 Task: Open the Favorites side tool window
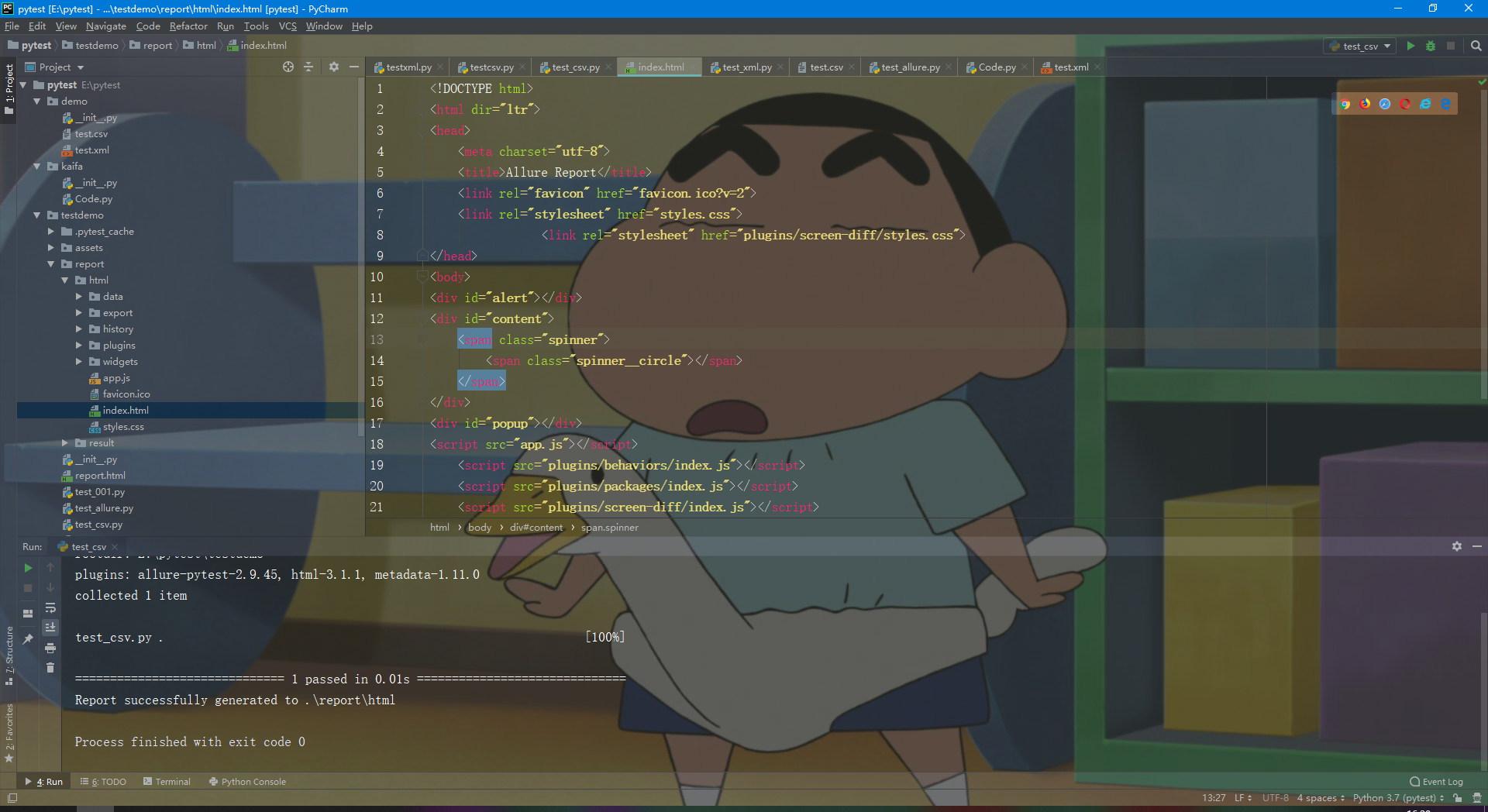click(9, 733)
